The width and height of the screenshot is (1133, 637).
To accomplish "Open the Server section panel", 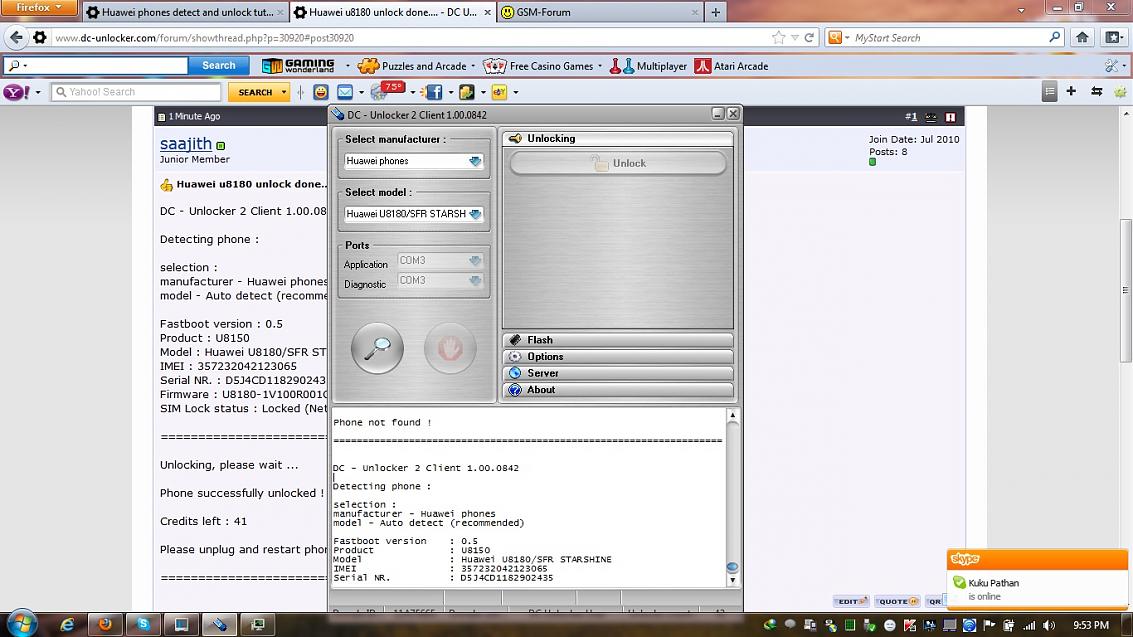I will [x=617, y=373].
